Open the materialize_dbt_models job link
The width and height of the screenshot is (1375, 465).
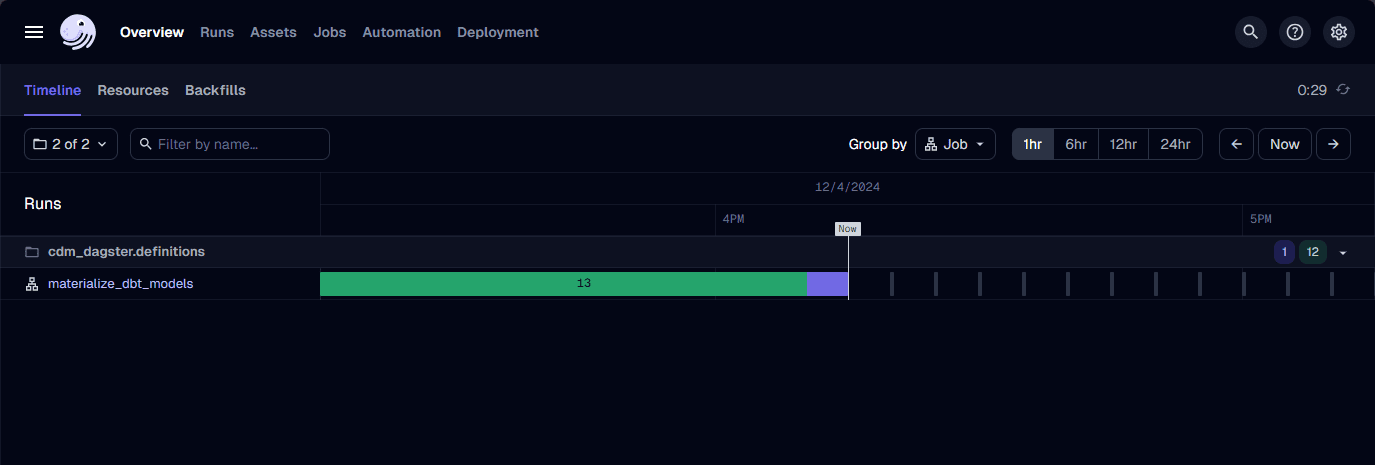[x=120, y=284]
